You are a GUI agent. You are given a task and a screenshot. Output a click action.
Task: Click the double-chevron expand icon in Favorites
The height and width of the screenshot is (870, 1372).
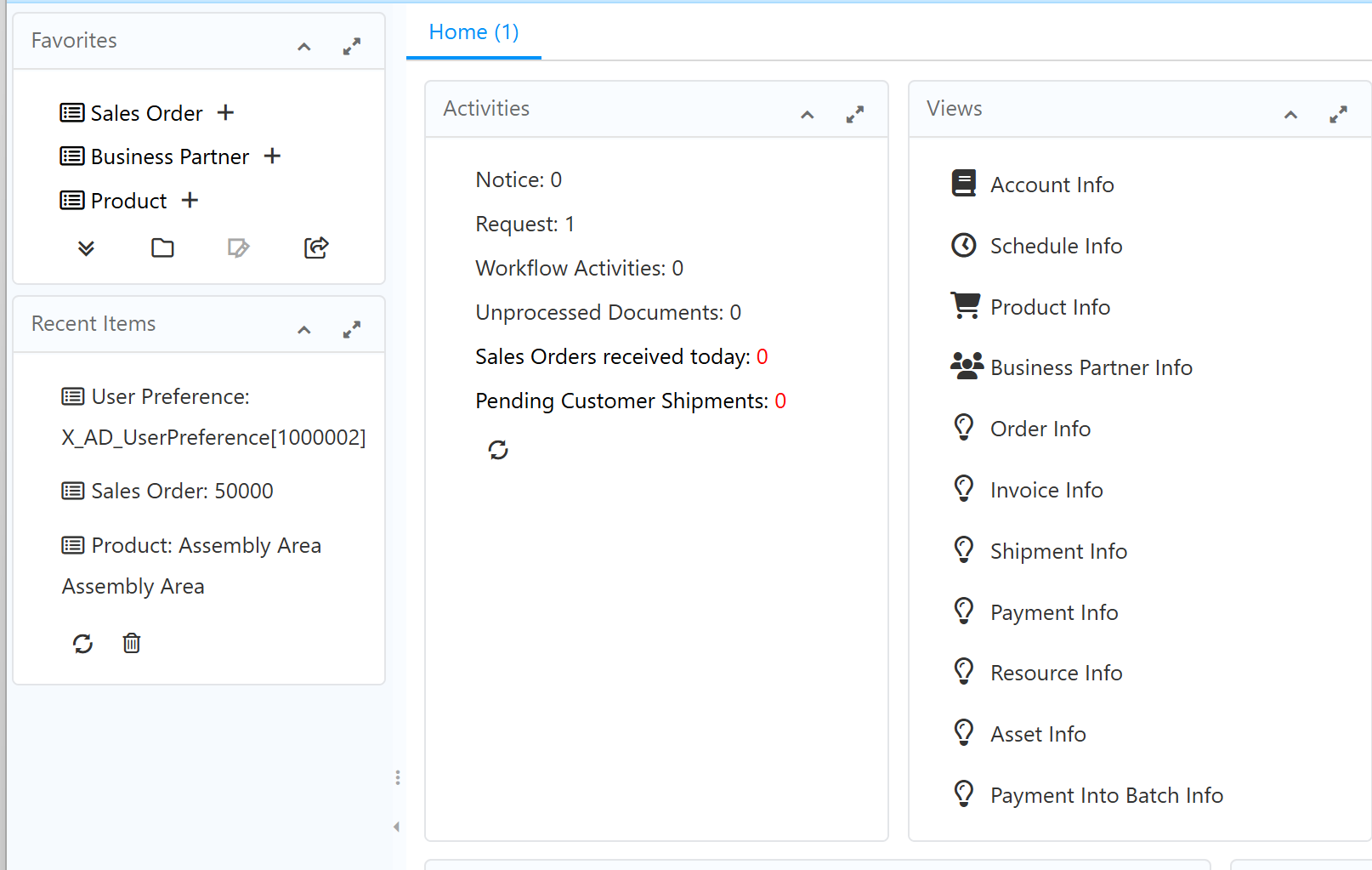point(84,247)
